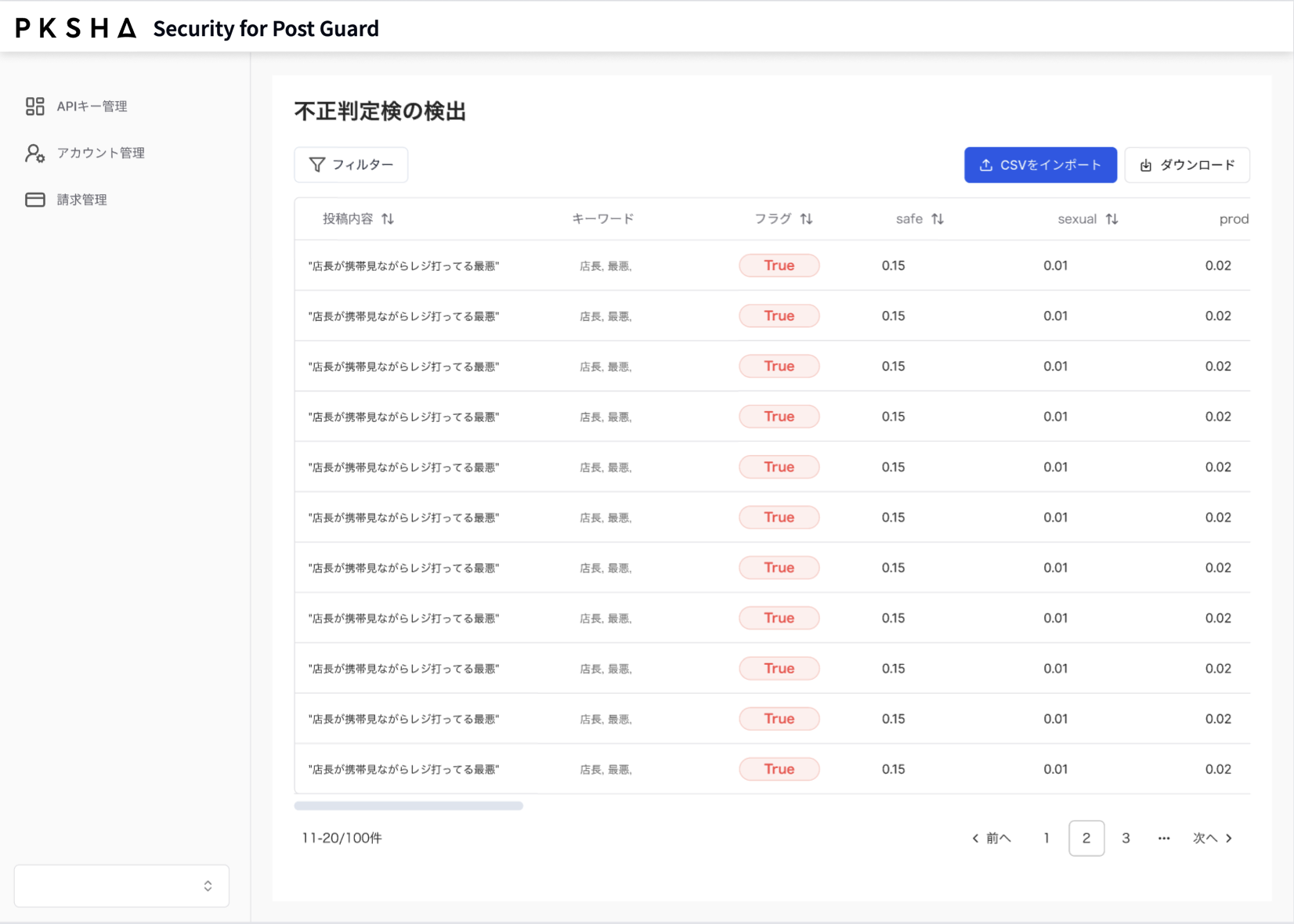Click the billing management card icon

pos(34,200)
